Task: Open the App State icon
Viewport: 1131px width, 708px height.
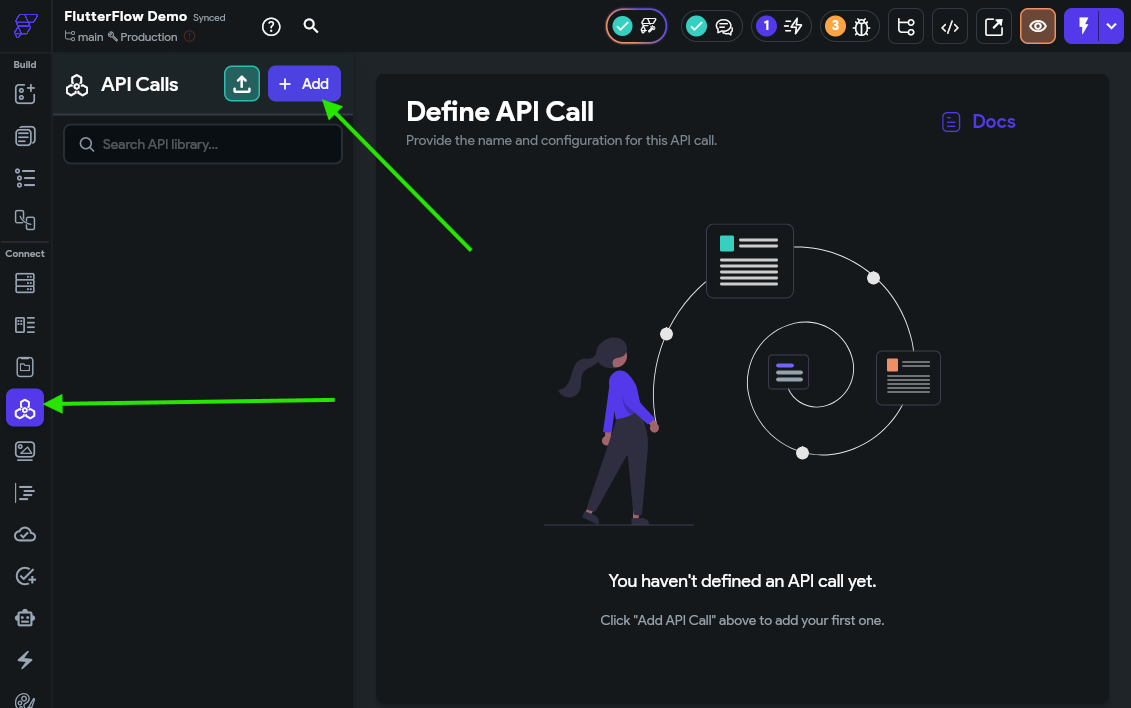Action: 25,367
